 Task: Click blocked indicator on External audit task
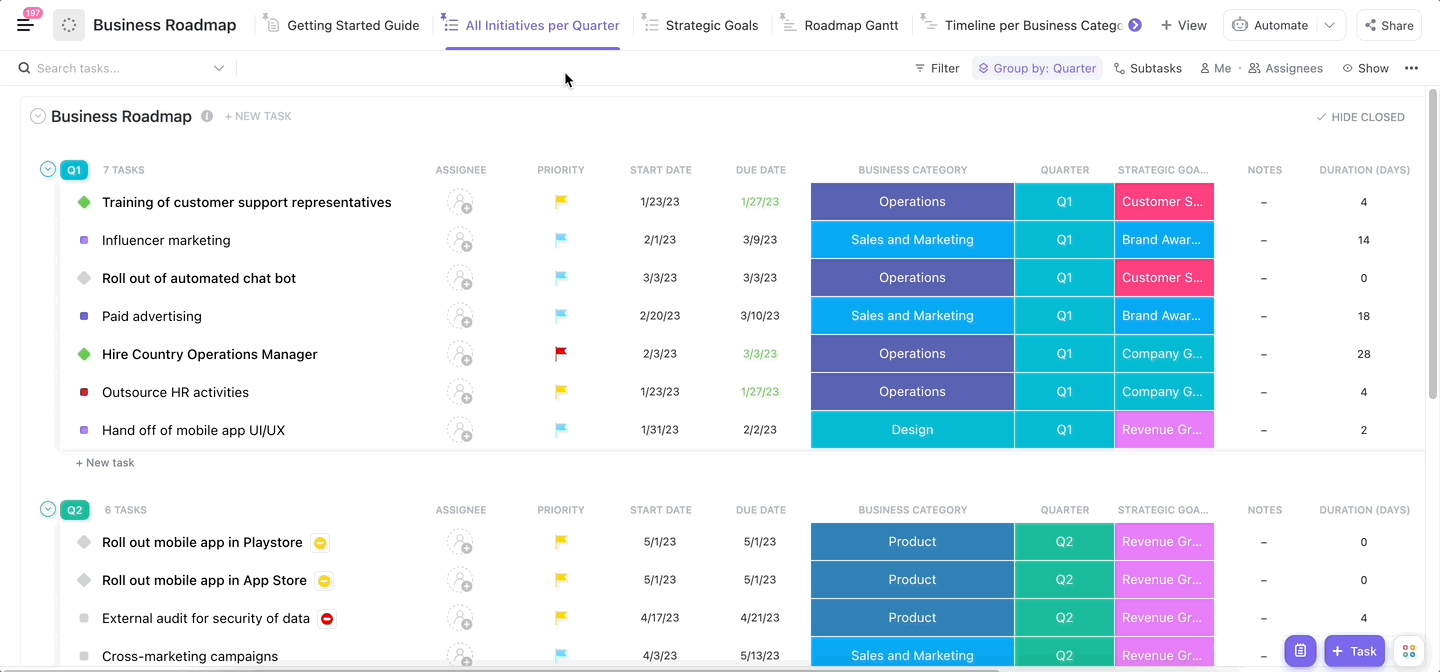tap(327, 619)
